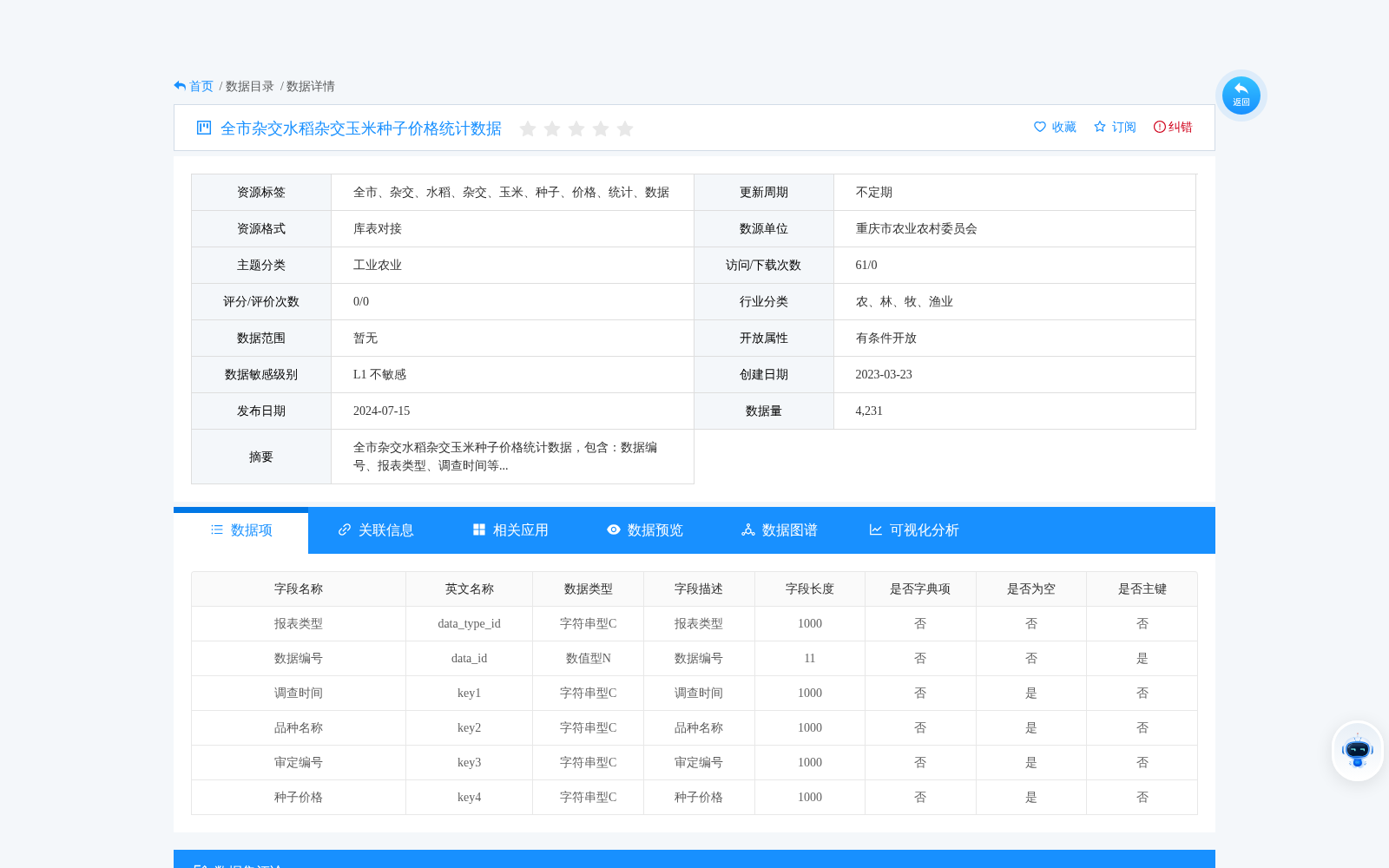The width and height of the screenshot is (1389, 868).
Task: Rate the dataset four stars
Action: pos(601,128)
